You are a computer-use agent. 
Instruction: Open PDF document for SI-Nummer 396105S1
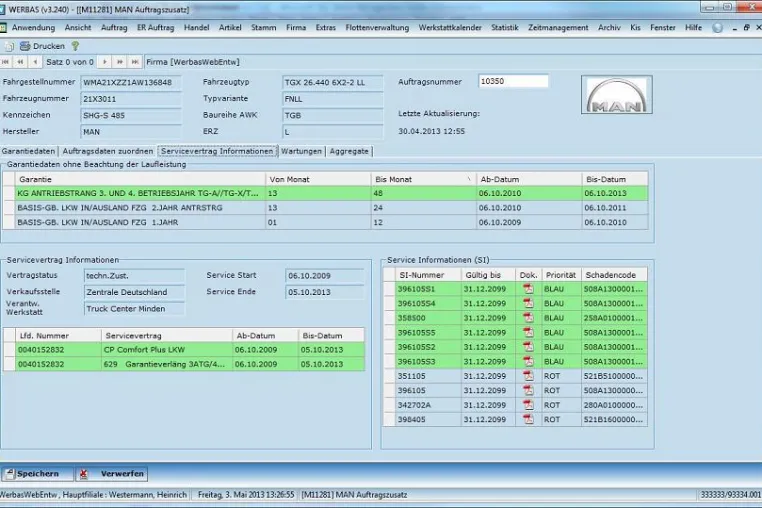528,289
